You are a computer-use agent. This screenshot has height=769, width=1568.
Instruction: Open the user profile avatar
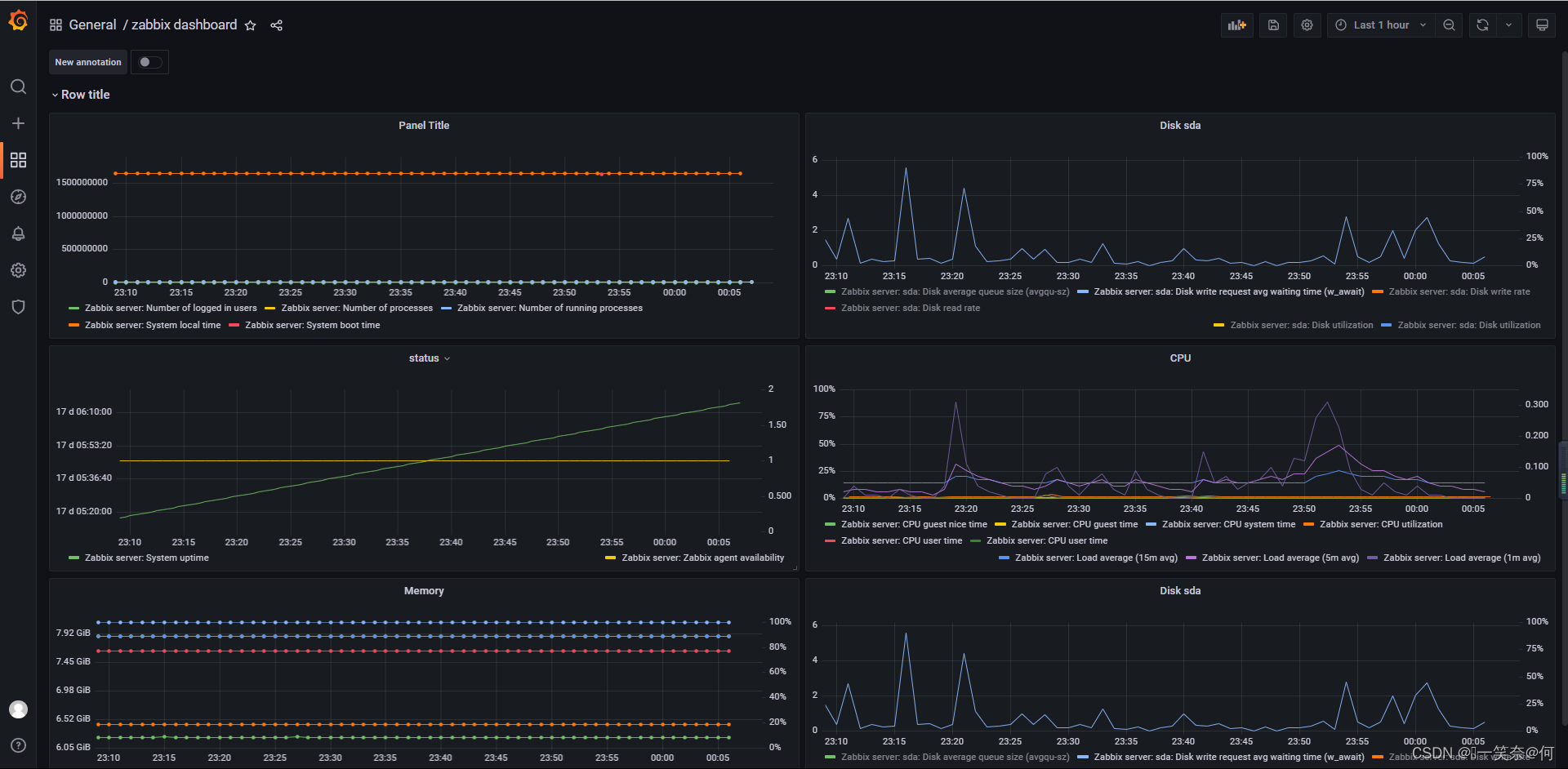18,709
